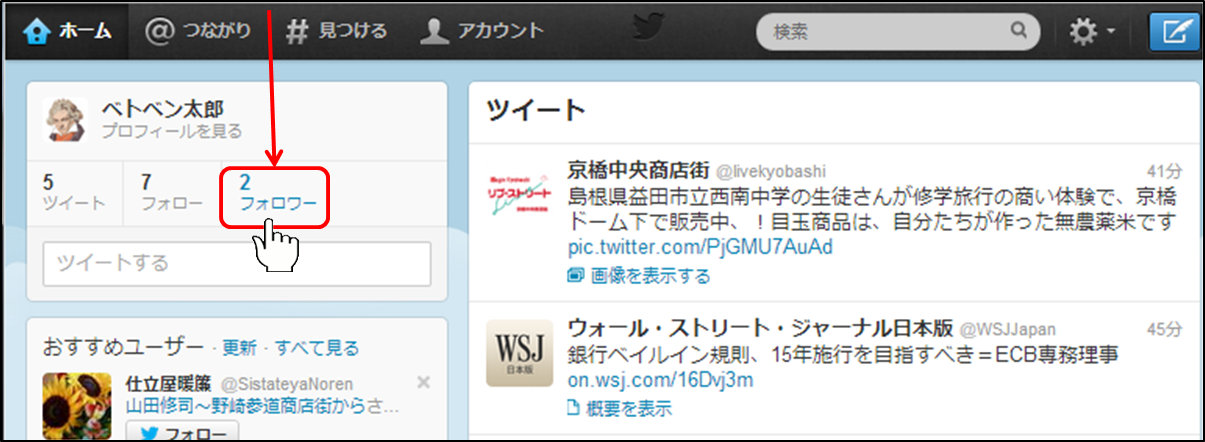View the 5 ツイート count
Viewport: 1205px width, 442px height.
coord(73,192)
